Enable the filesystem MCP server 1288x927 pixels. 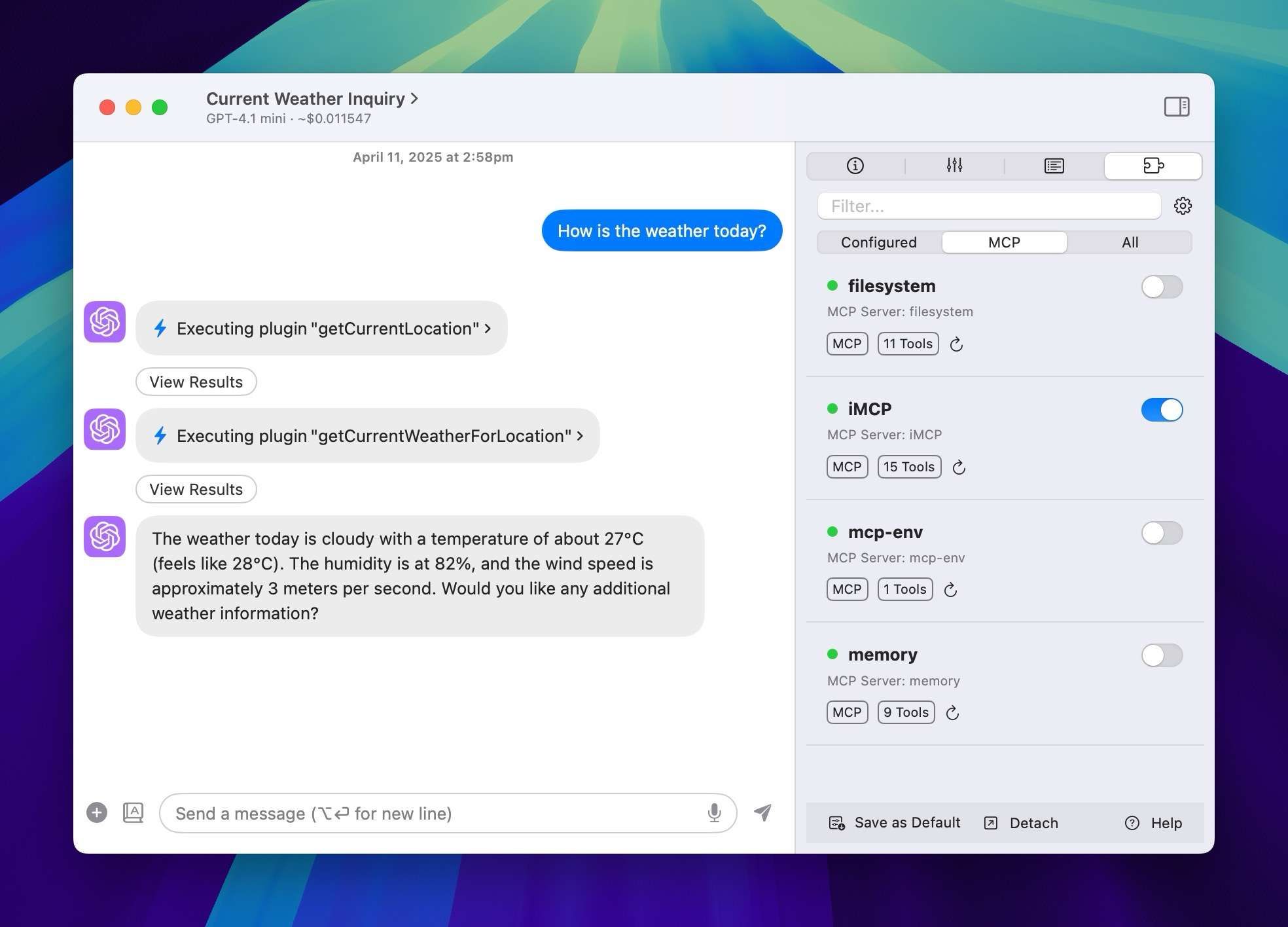click(1162, 287)
